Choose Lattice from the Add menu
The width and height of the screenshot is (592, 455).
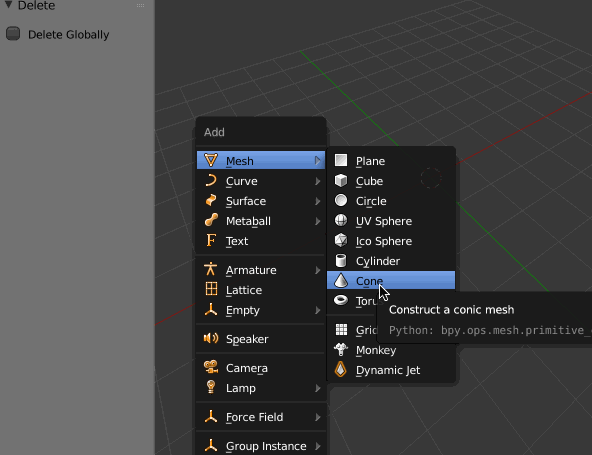[x=261, y=290]
